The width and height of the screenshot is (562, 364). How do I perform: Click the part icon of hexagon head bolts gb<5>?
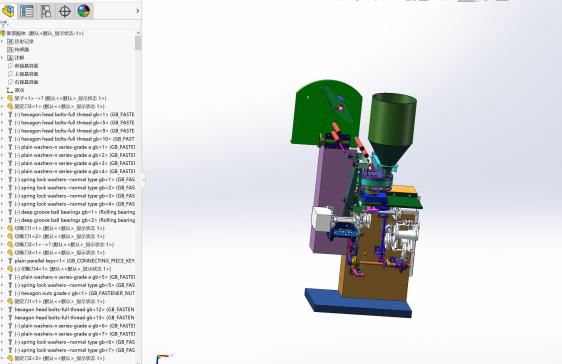point(10,123)
